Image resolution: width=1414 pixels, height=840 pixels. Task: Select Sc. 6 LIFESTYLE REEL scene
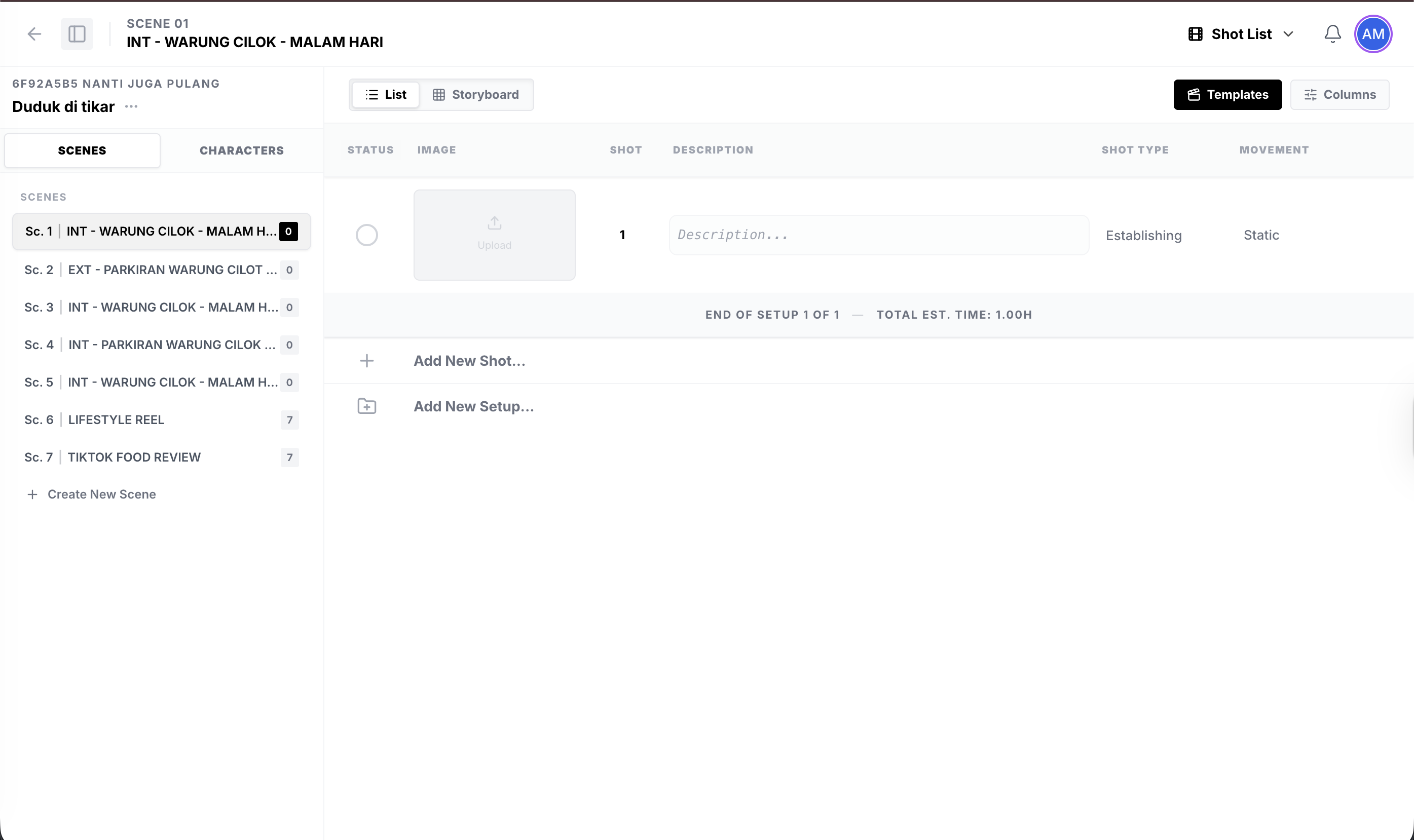point(161,420)
